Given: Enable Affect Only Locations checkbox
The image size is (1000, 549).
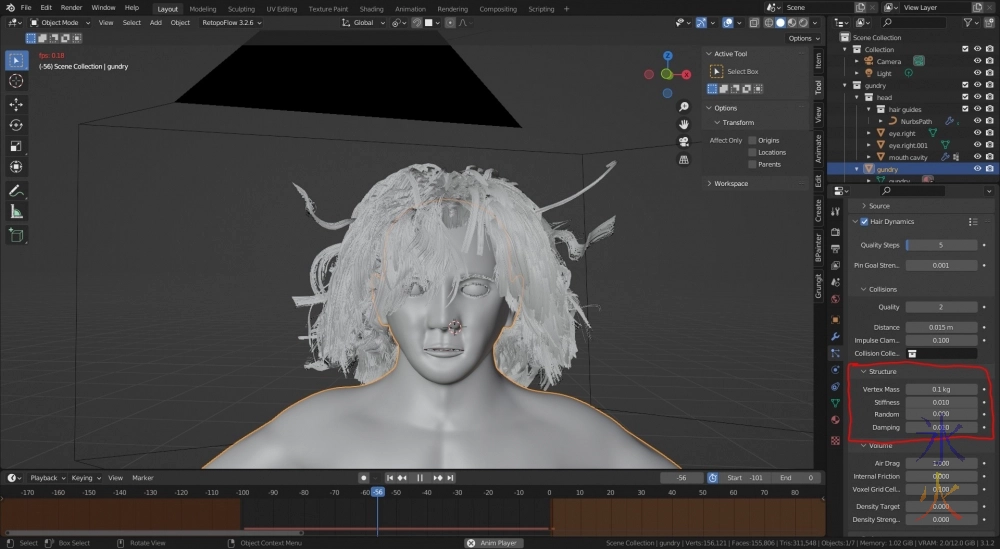Looking at the screenshot, I should [x=752, y=153].
